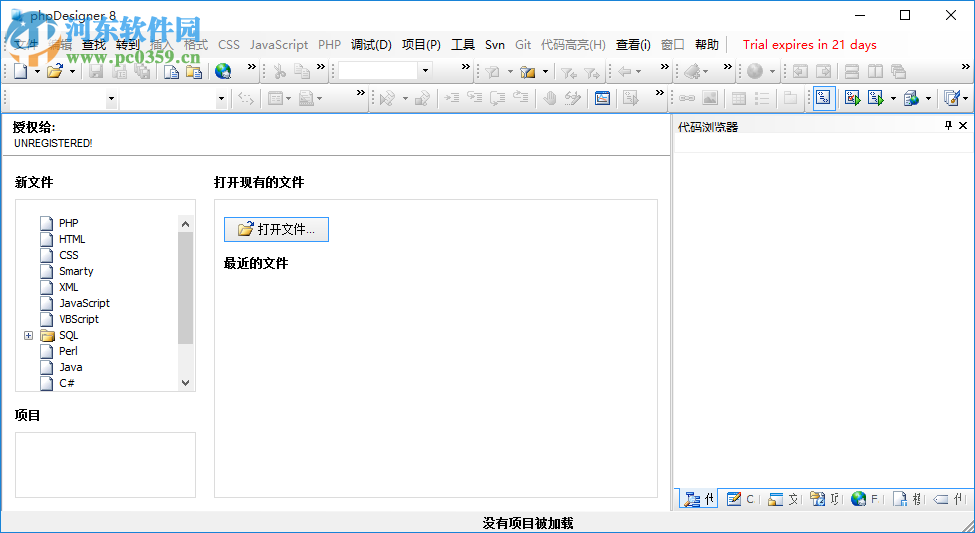The width and height of the screenshot is (975, 533).
Task: Click the Save As floppy icon
Action: coord(119,72)
